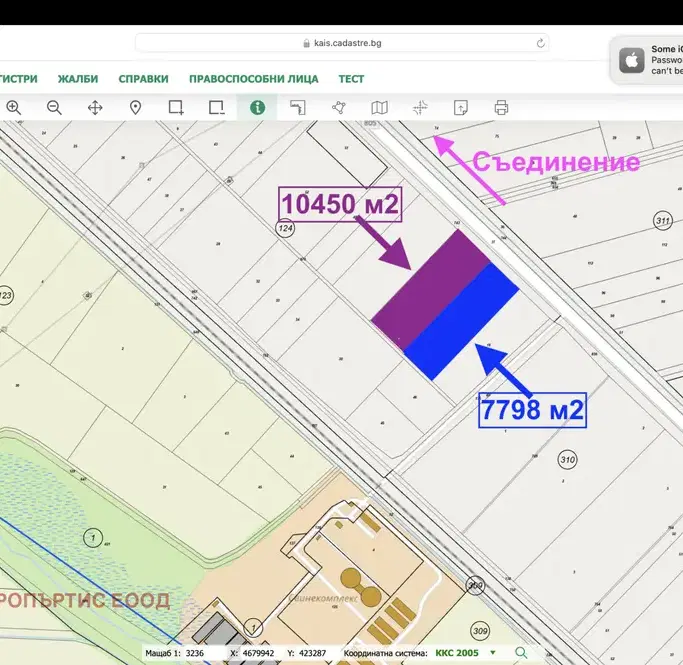The height and width of the screenshot is (665, 683).
Task: Select the zoom out tool
Action: pyautogui.click(x=54, y=108)
